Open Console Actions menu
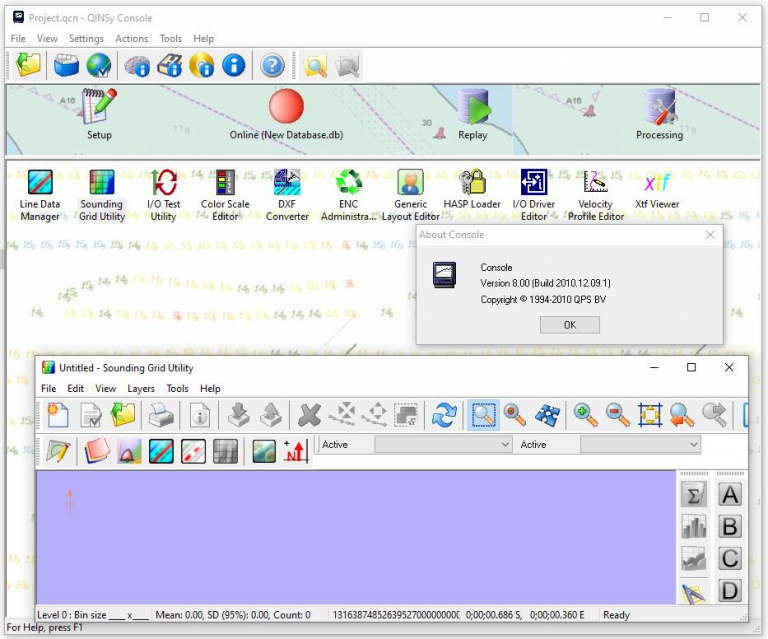 [131, 38]
